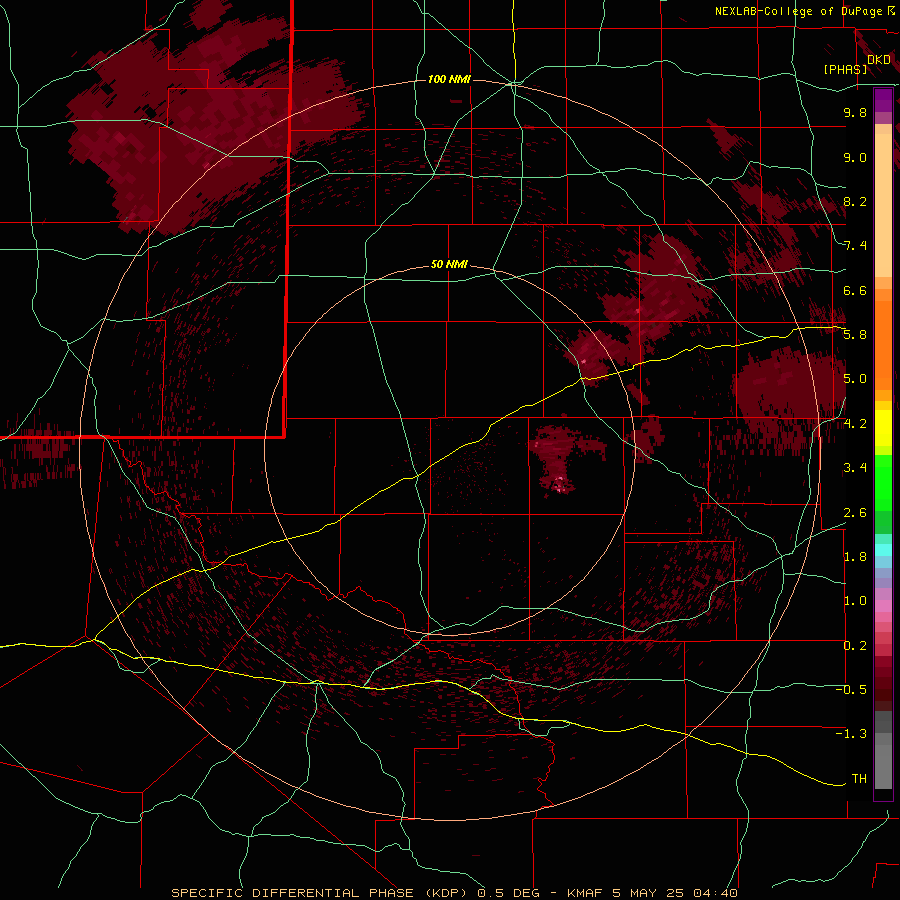900x900 pixels.
Task: Click the 100 NMI range ring label
Action: (x=449, y=79)
